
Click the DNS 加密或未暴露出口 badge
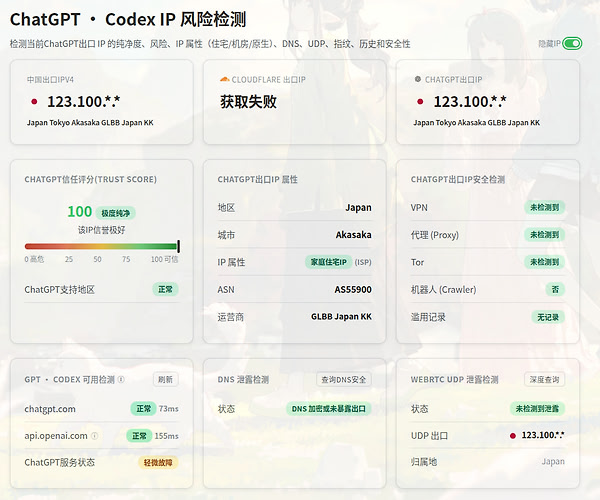pos(329,409)
